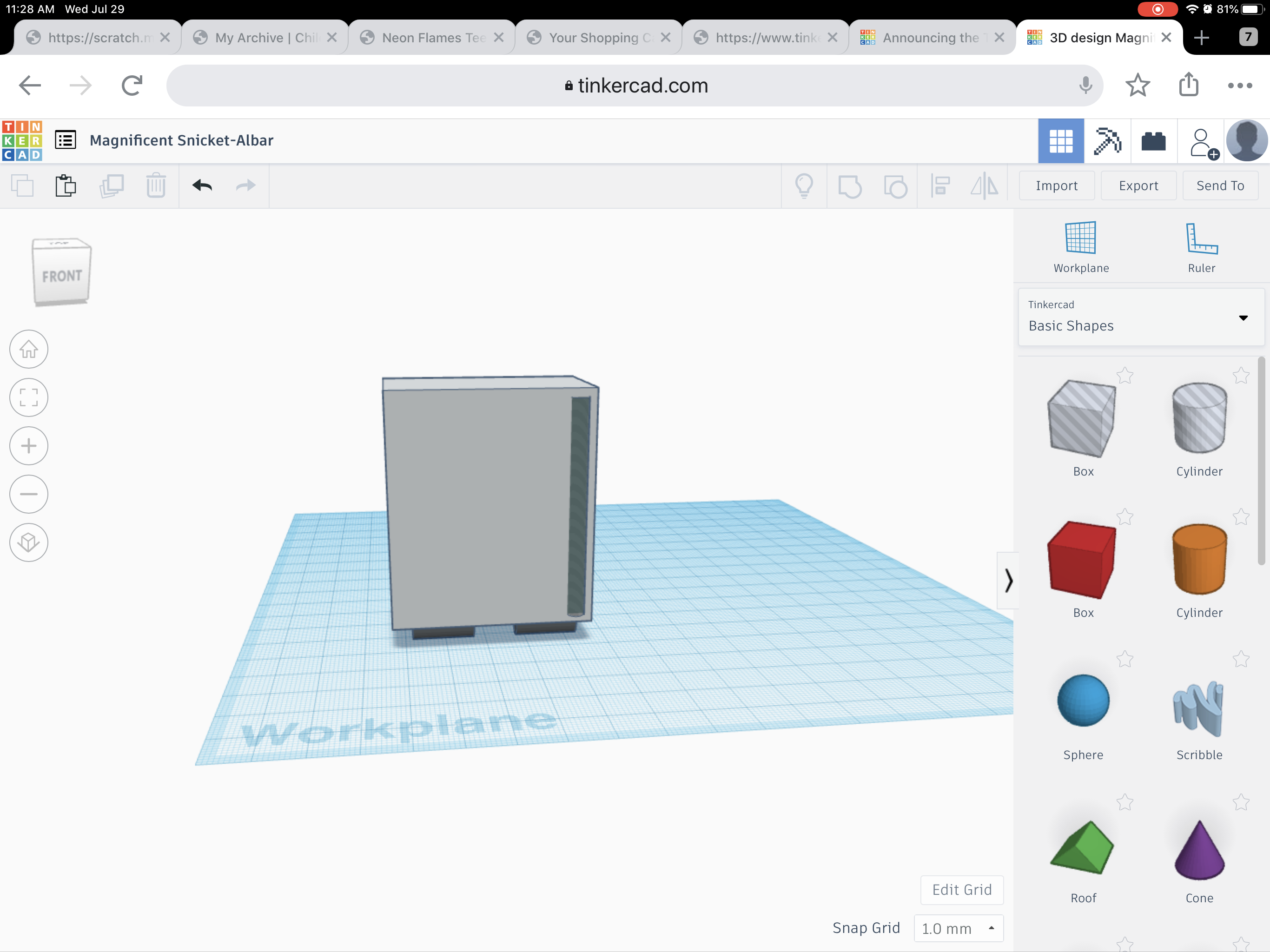Select the purple Cone shape

(1199, 850)
